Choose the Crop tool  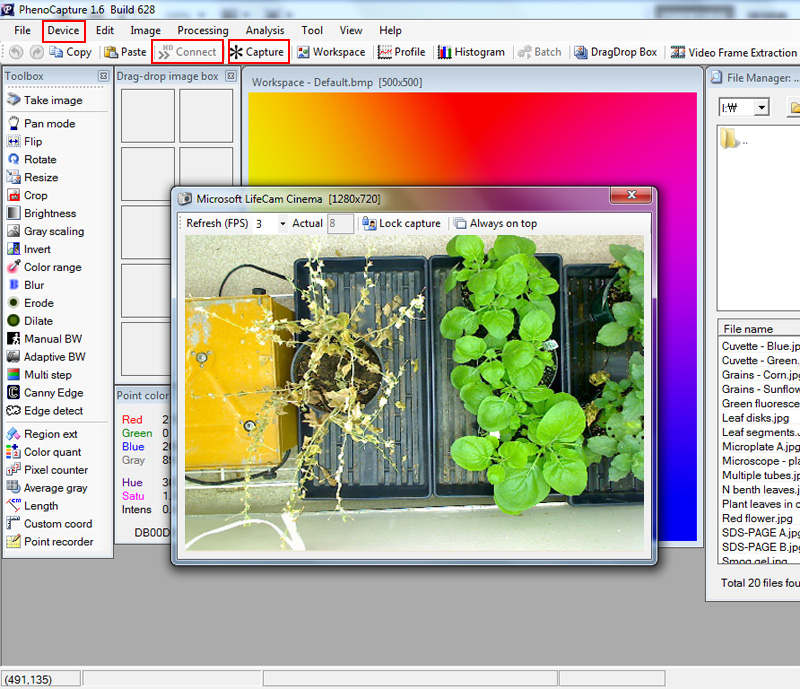point(35,196)
